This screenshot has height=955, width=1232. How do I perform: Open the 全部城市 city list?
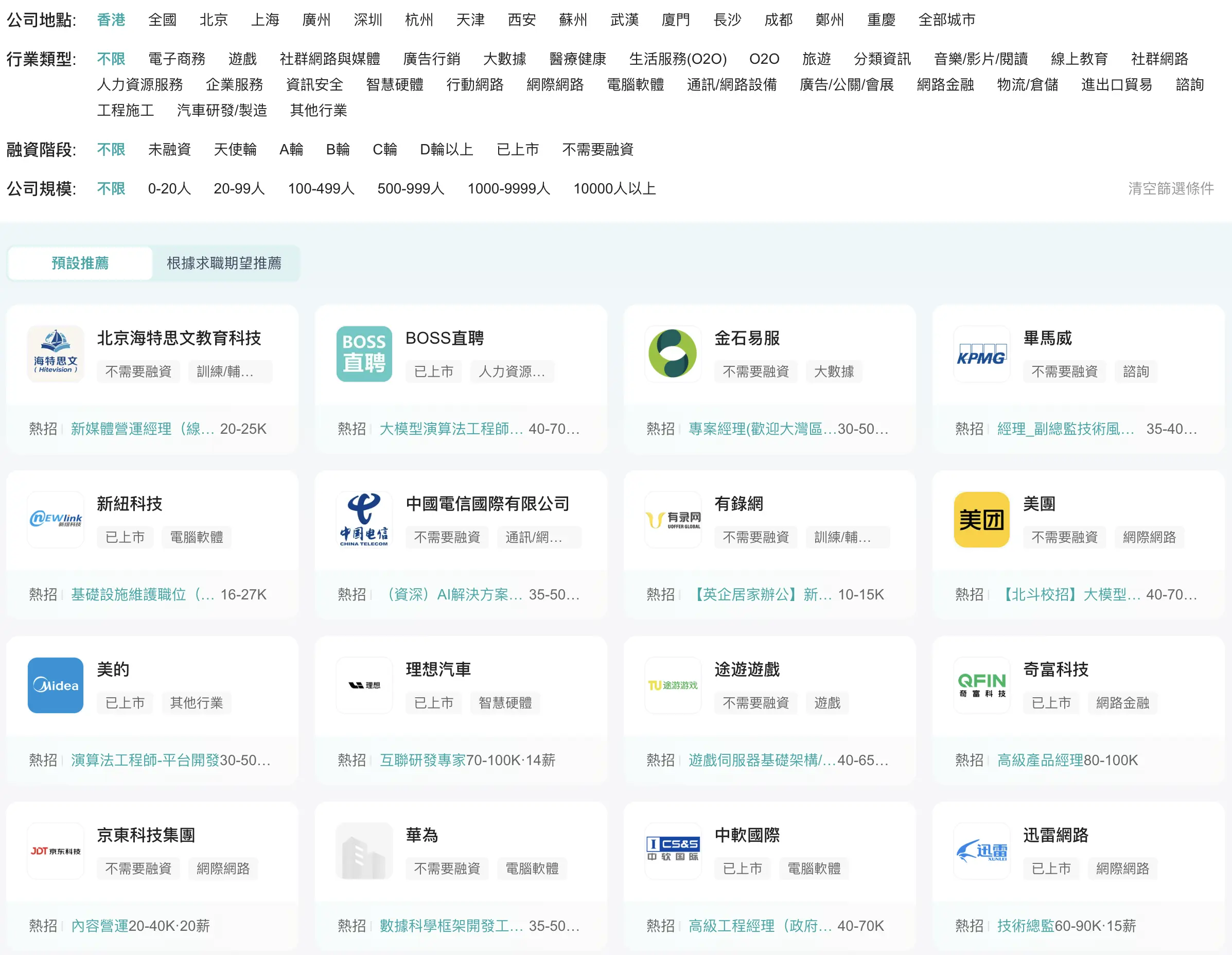tap(946, 20)
